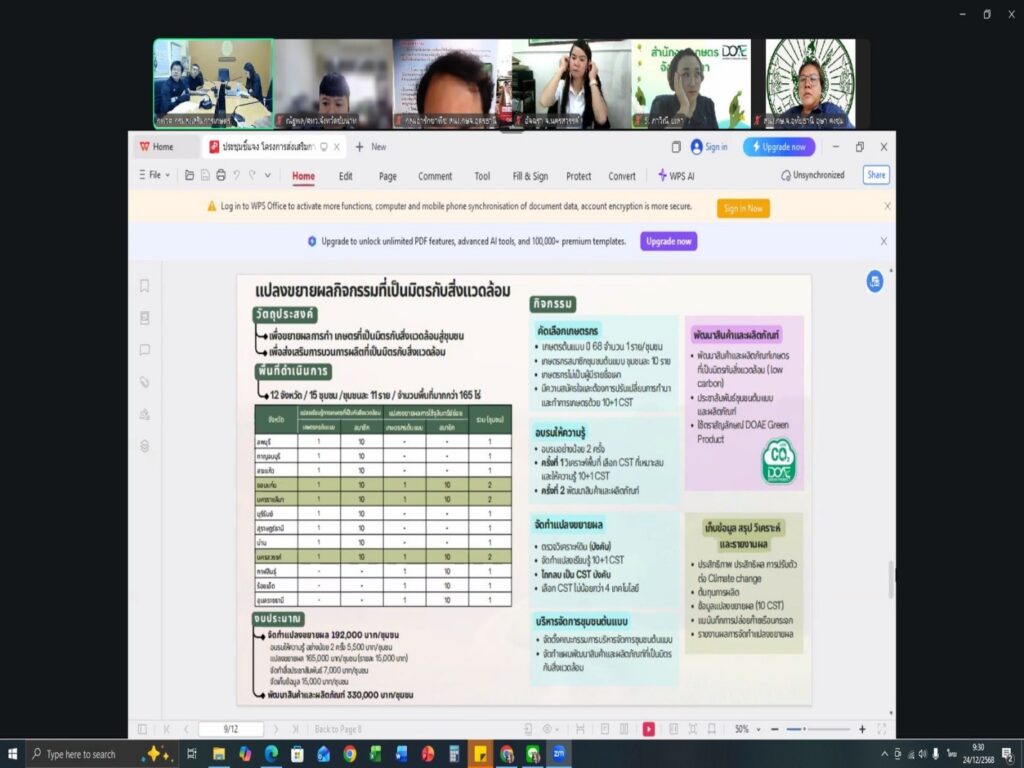This screenshot has height=768, width=1024.
Task: Show the comments sidebar panel
Action: coord(145,350)
